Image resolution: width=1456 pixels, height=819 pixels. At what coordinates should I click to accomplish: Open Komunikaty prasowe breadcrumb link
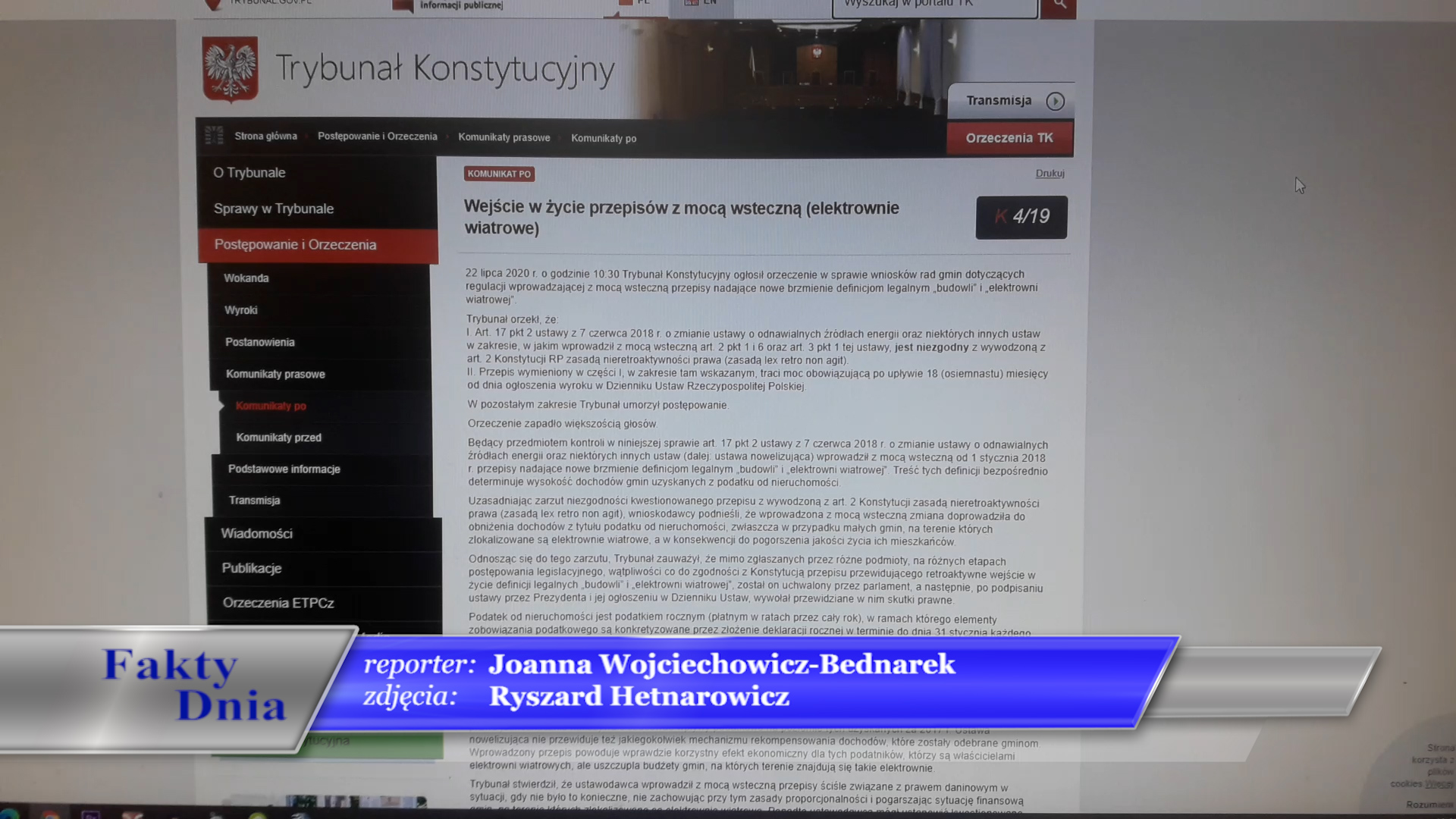point(504,137)
